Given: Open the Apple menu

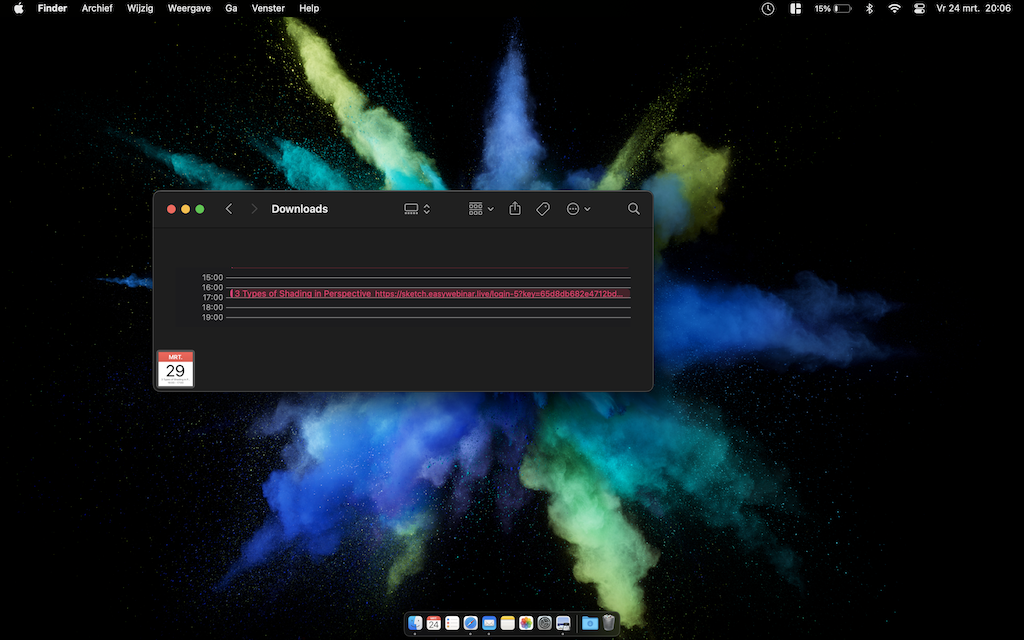Looking at the screenshot, I should (x=18, y=8).
